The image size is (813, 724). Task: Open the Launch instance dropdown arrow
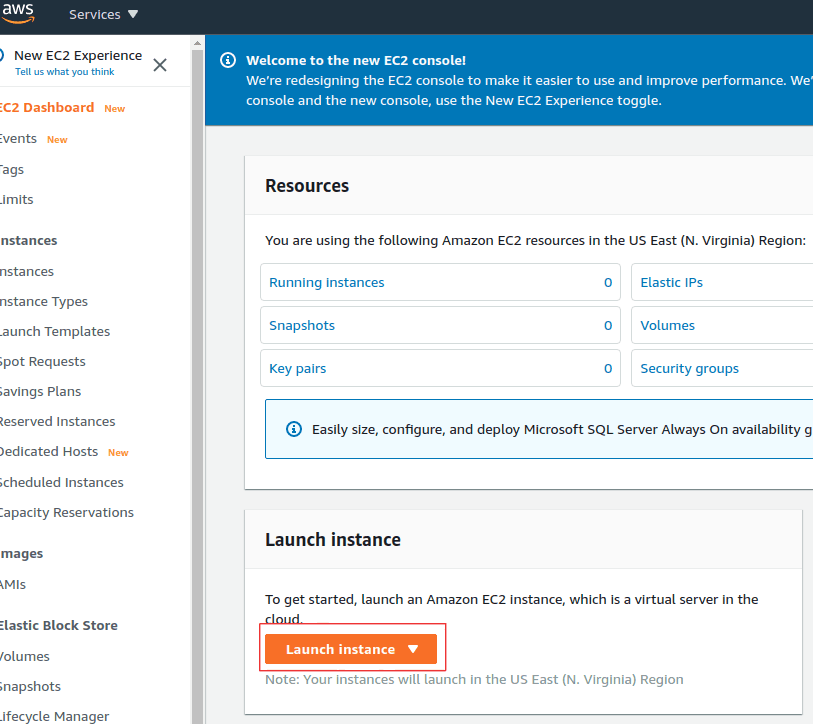click(413, 648)
